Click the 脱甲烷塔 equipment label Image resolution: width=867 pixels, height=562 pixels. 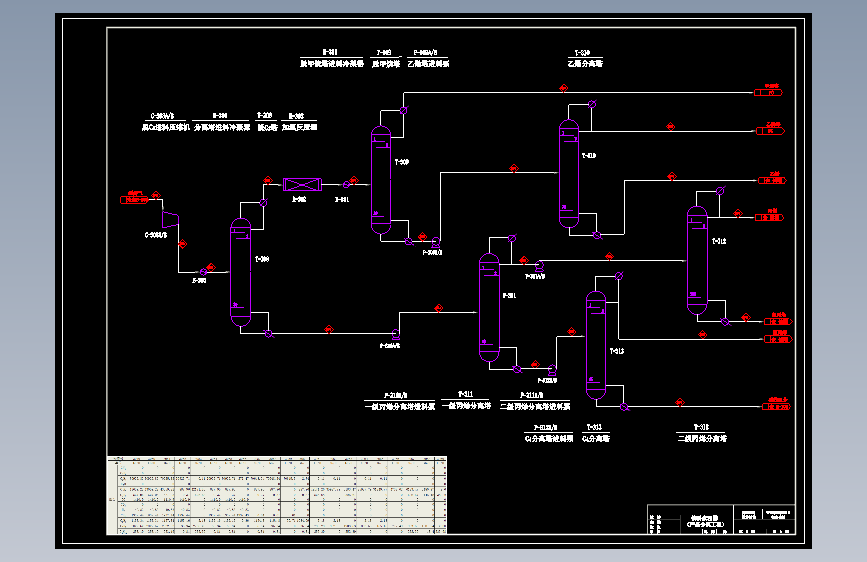click(x=385, y=64)
